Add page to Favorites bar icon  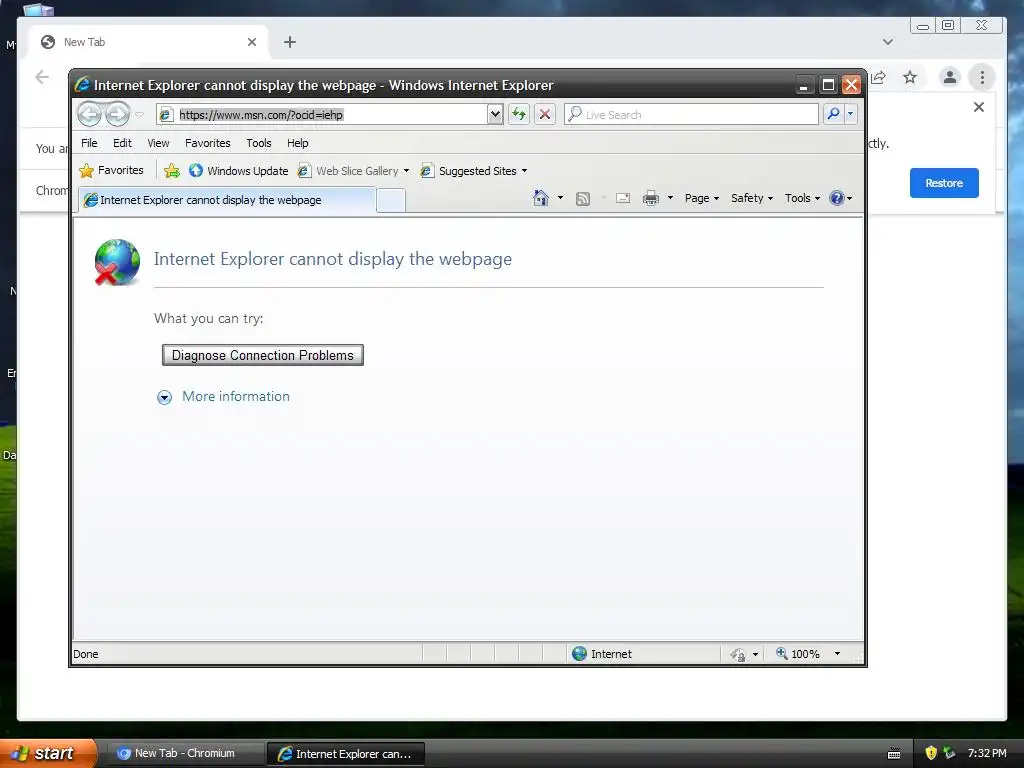[x=172, y=171]
